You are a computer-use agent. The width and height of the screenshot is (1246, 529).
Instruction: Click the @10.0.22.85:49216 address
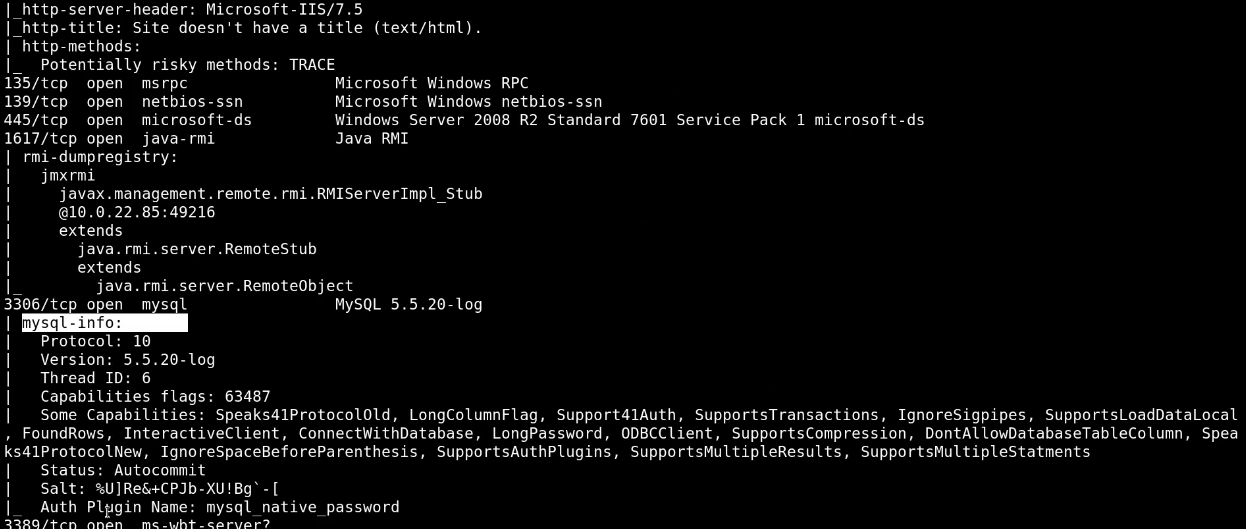[x=137, y=212]
